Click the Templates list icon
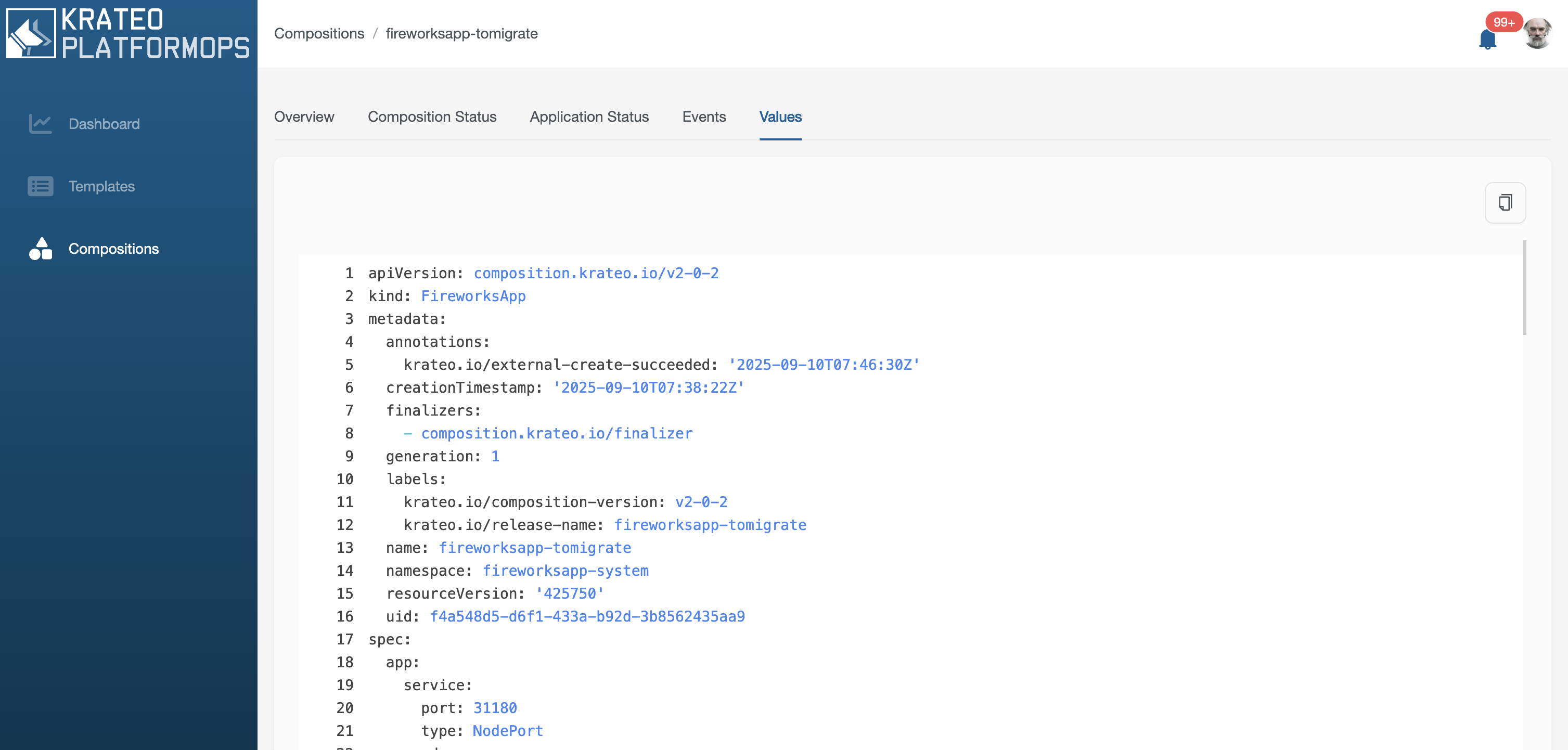The image size is (1568, 750). tap(40, 186)
